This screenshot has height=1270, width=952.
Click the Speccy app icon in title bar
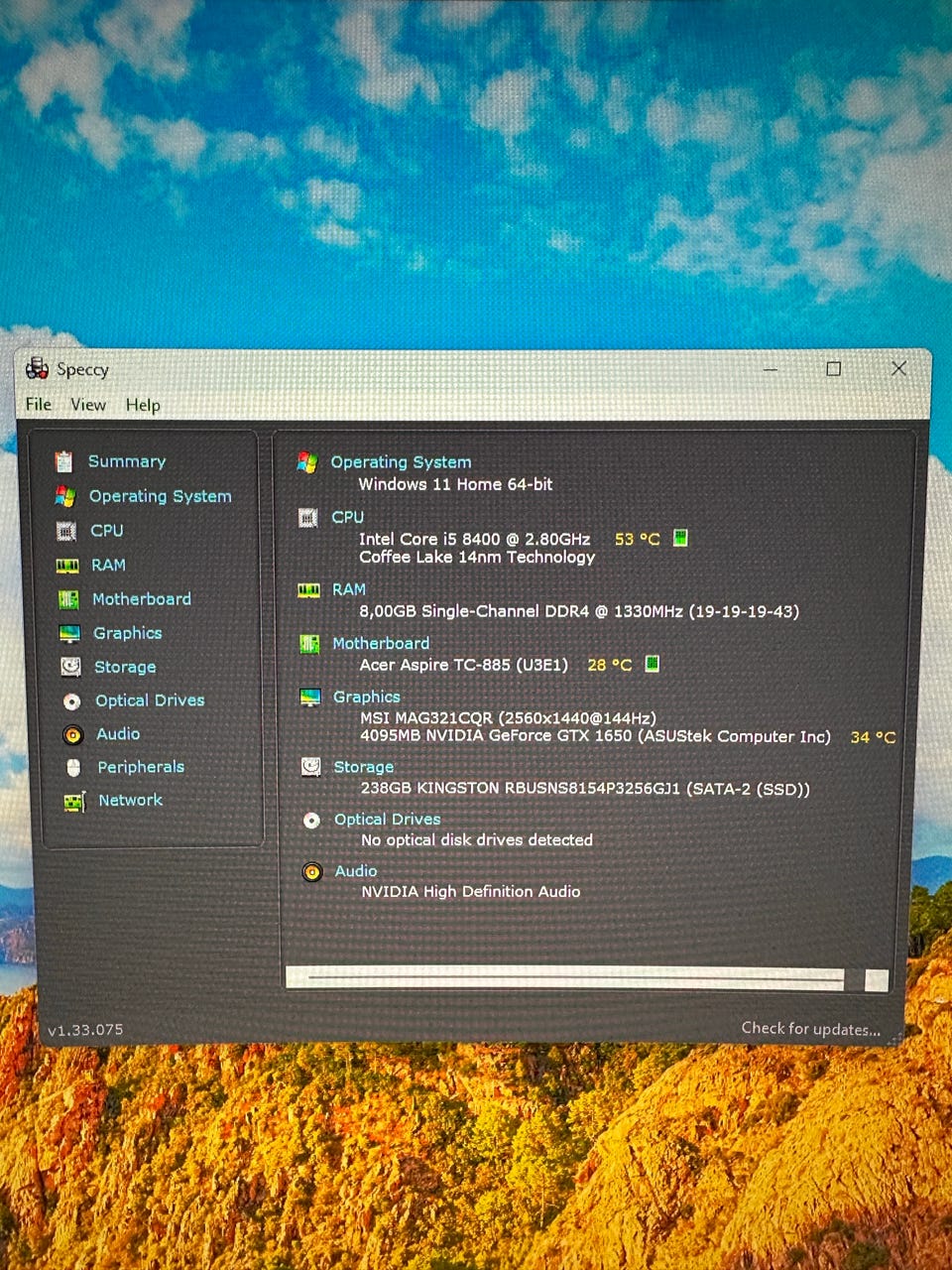pyautogui.click(x=38, y=368)
